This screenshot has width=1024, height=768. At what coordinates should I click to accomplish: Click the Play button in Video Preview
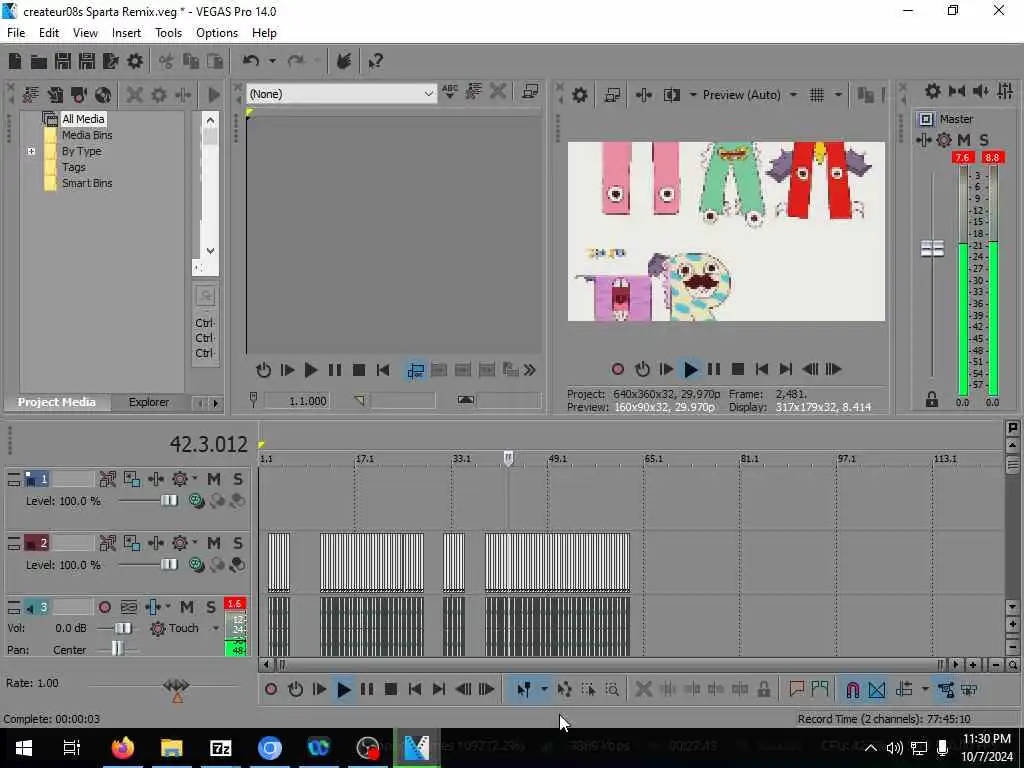pos(690,370)
